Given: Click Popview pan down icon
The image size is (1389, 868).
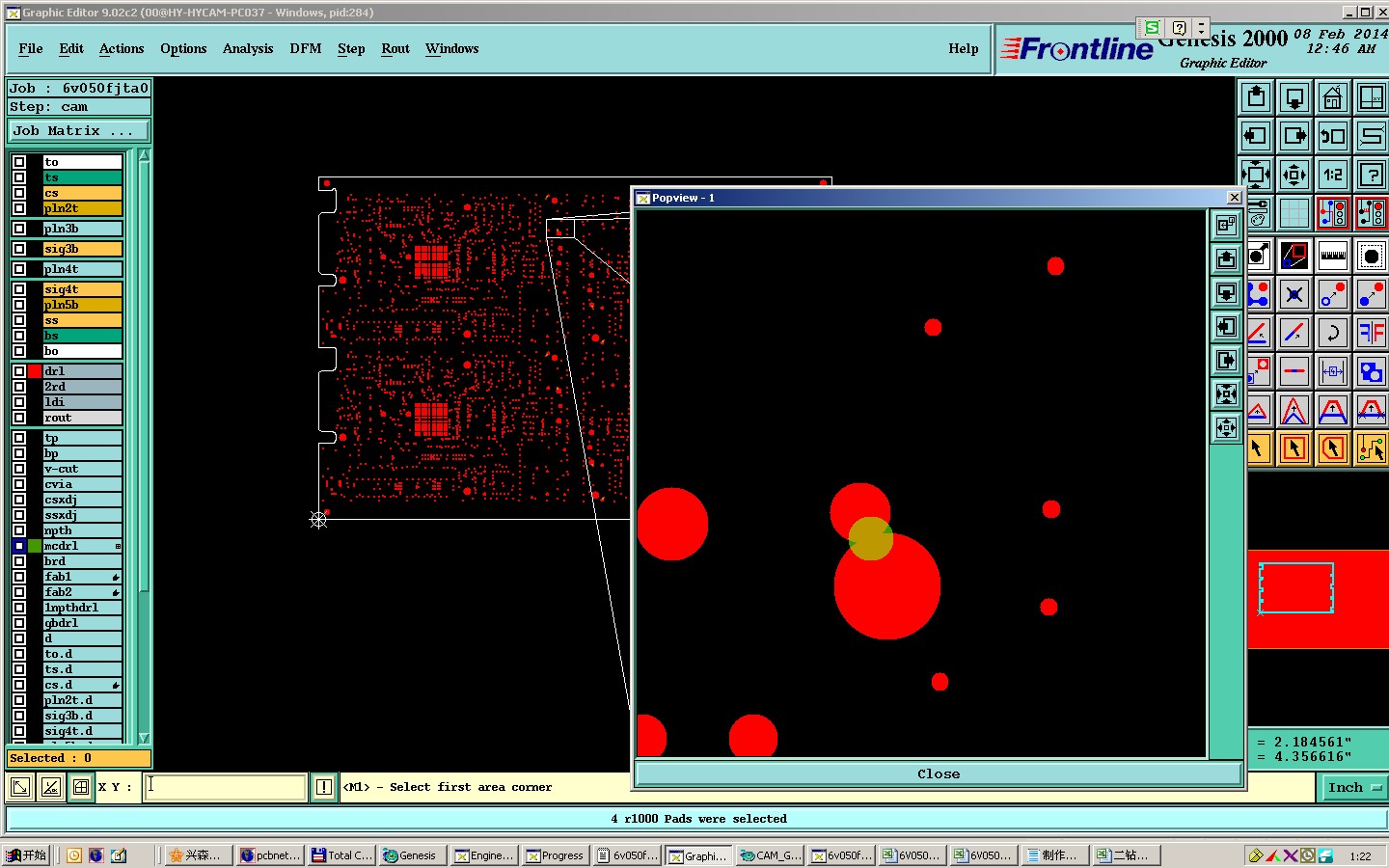Looking at the screenshot, I should [1226, 292].
